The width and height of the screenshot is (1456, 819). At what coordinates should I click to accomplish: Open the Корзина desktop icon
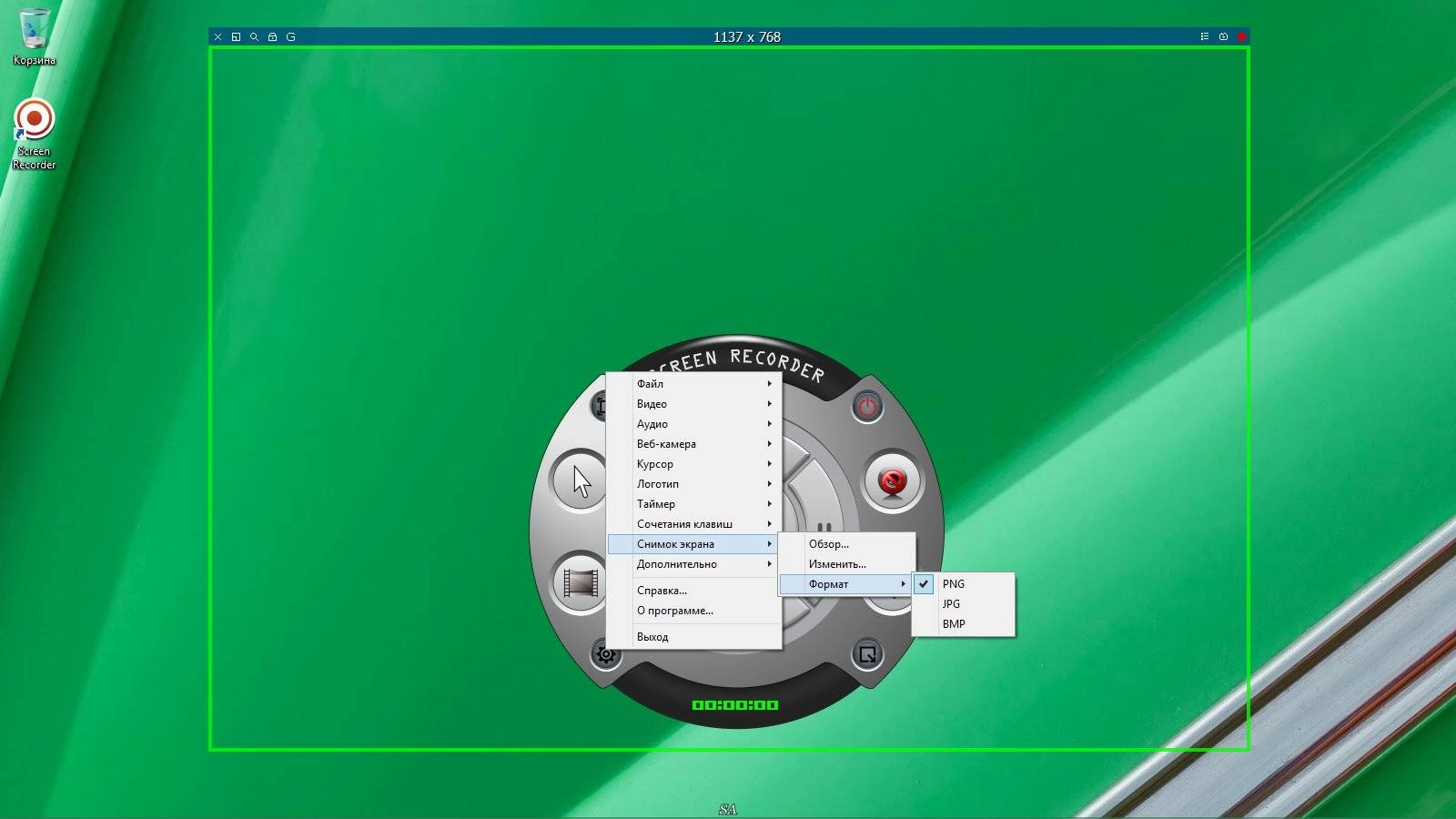(x=34, y=37)
